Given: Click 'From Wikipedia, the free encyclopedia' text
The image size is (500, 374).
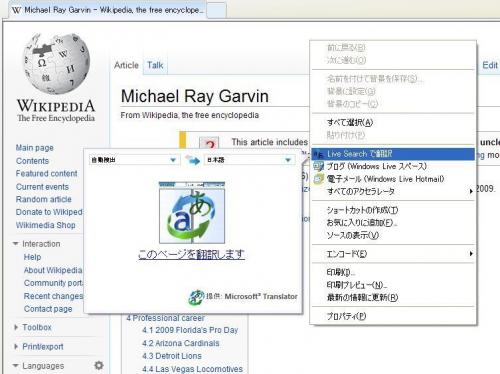Looking at the screenshot, I should point(190,115).
